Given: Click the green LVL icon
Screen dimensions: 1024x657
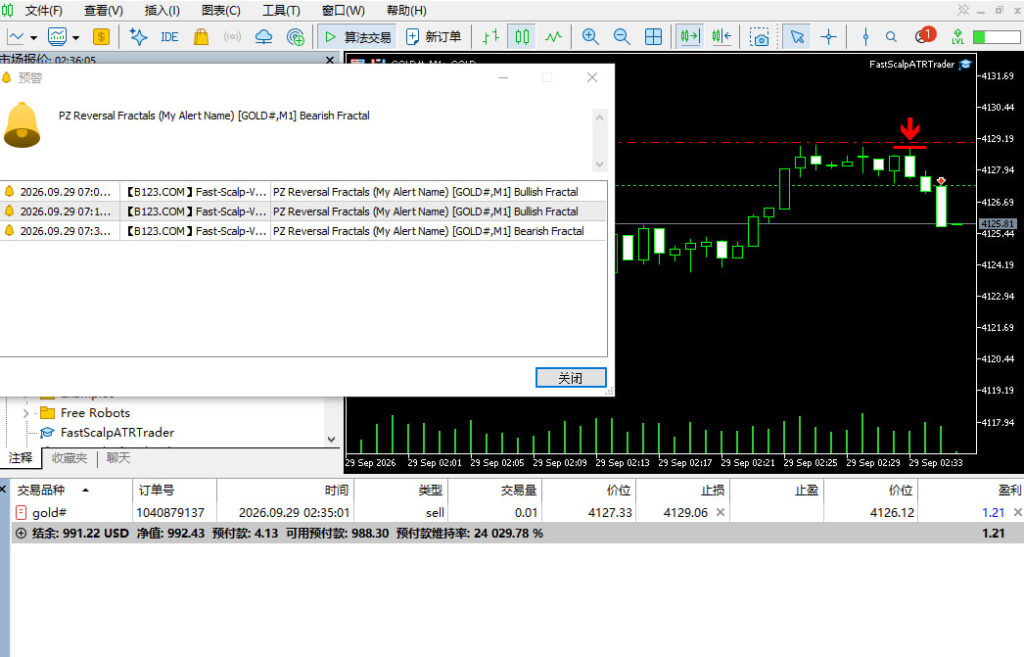Looking at the screenshot, I should click(957, 37).
